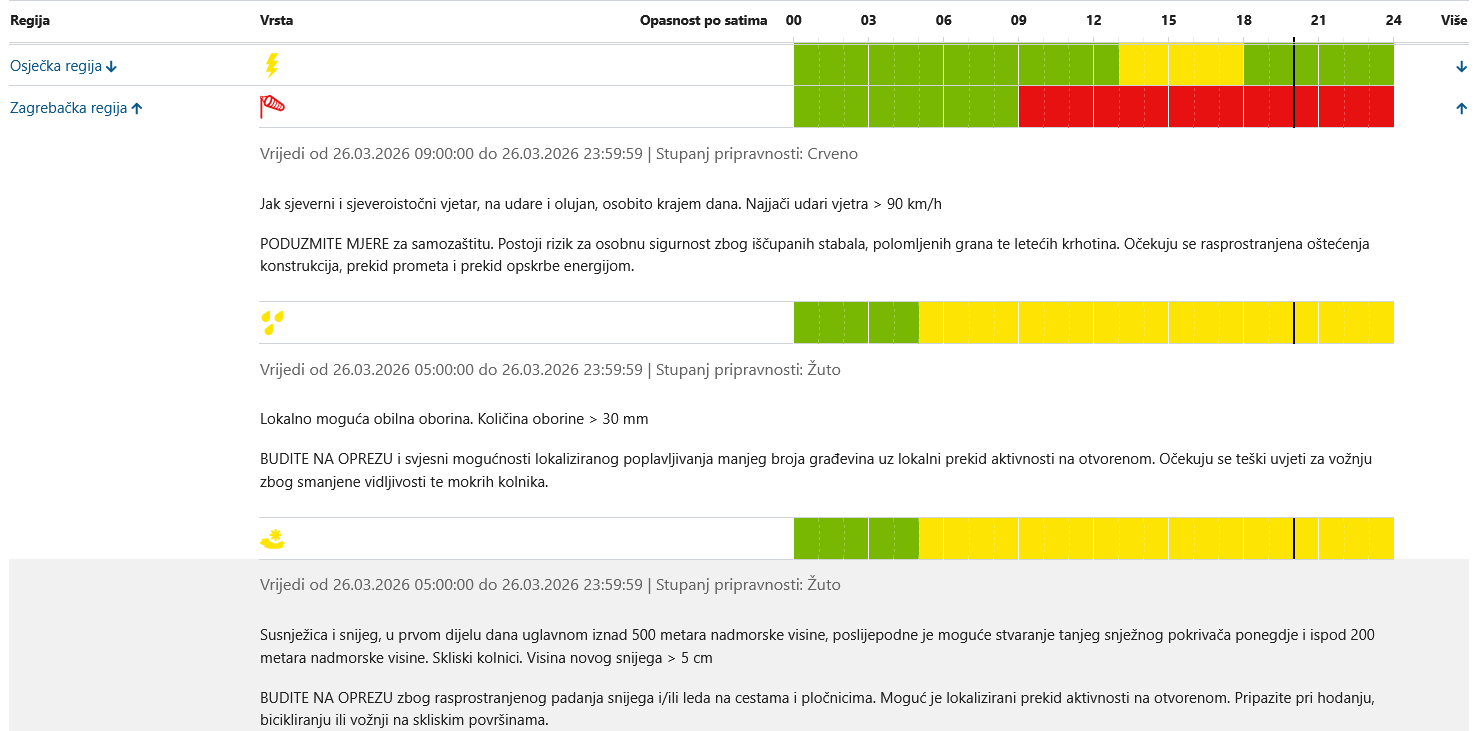The height and width of the screenshot is (731, 1481).
Task: Click the hour 09 label in the timeline header
Action: pyautogui.click(x=1019, y=20)
